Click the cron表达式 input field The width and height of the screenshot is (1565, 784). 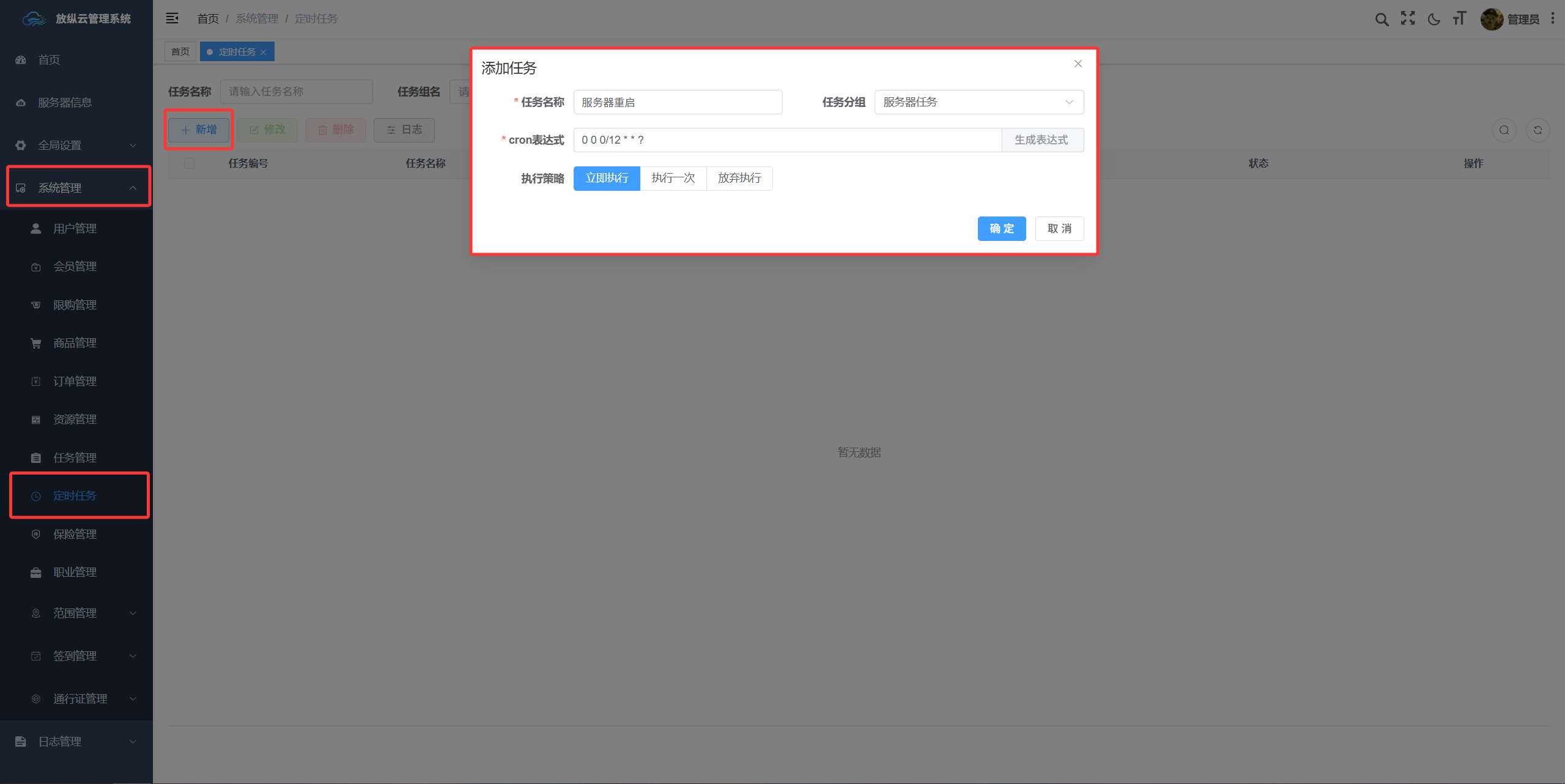(788, 140)
